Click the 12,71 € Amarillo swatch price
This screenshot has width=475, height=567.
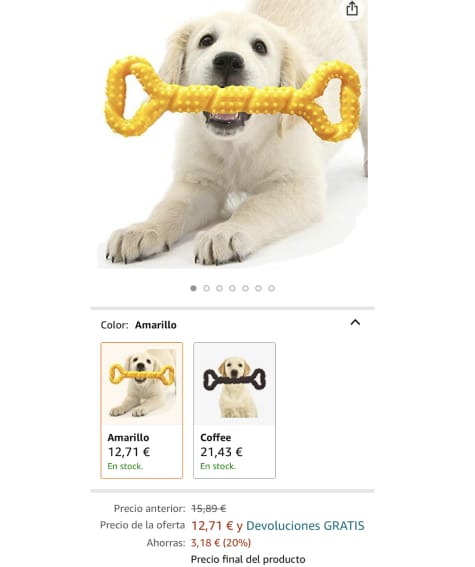129,452
